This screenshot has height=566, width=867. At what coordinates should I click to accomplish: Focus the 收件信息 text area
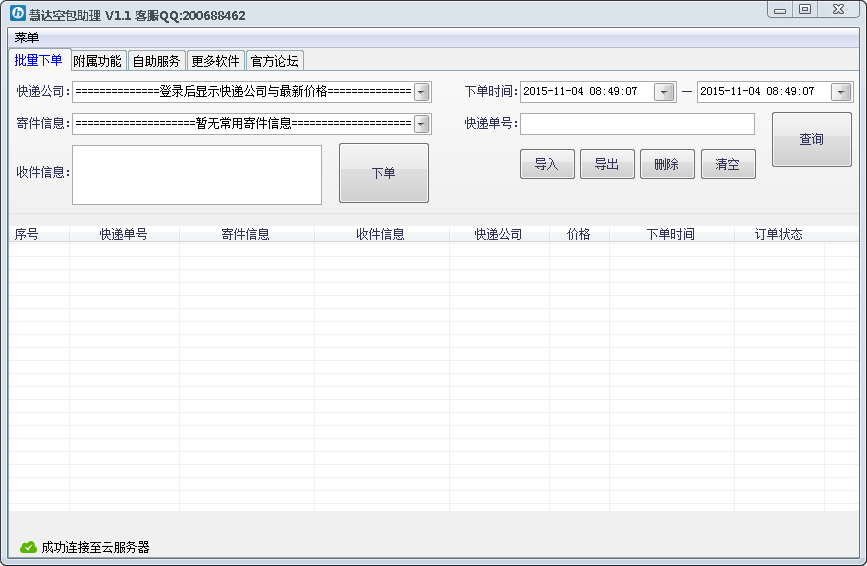click(x=197, y=175)
